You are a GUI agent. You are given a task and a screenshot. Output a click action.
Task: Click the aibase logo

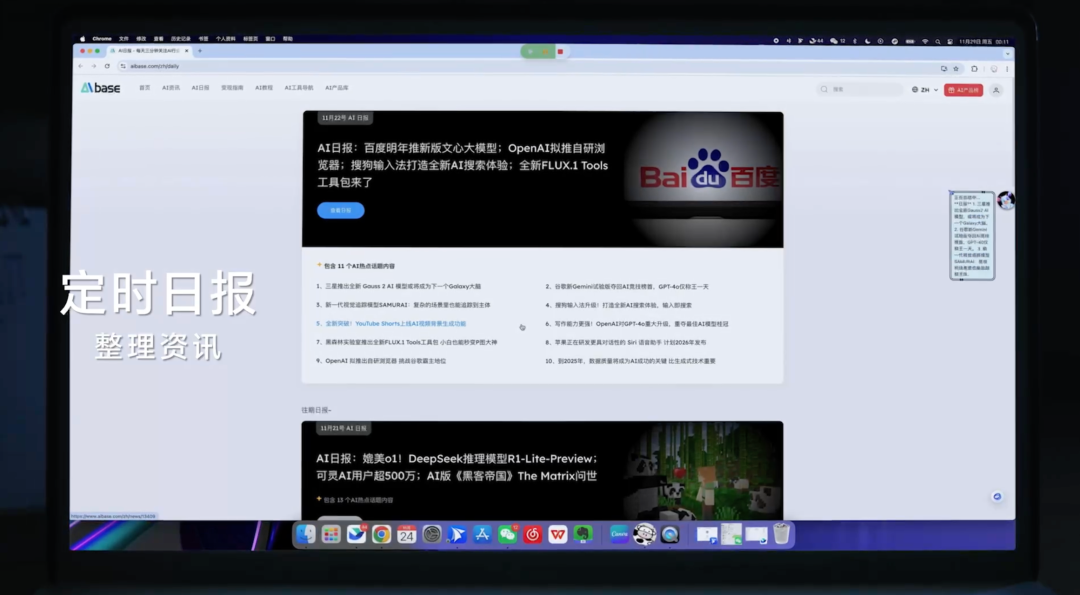(x=101, y=88)
